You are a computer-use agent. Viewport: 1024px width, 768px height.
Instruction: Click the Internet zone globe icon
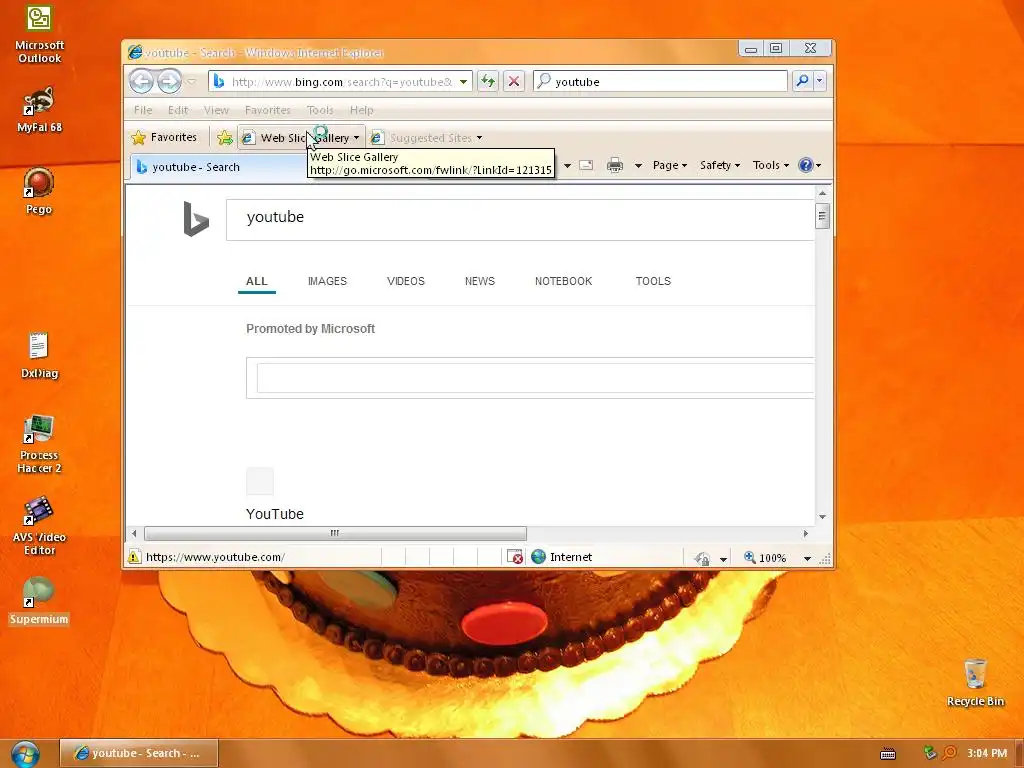coord(538,557)
